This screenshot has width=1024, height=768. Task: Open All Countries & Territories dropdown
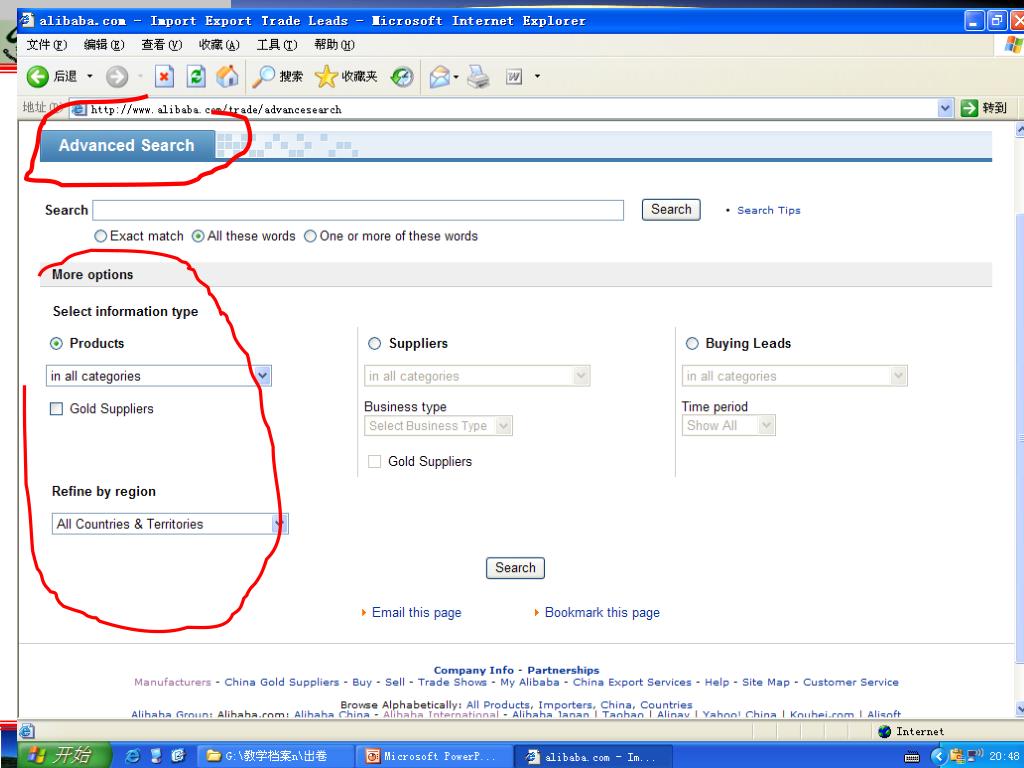click(170, 524)
